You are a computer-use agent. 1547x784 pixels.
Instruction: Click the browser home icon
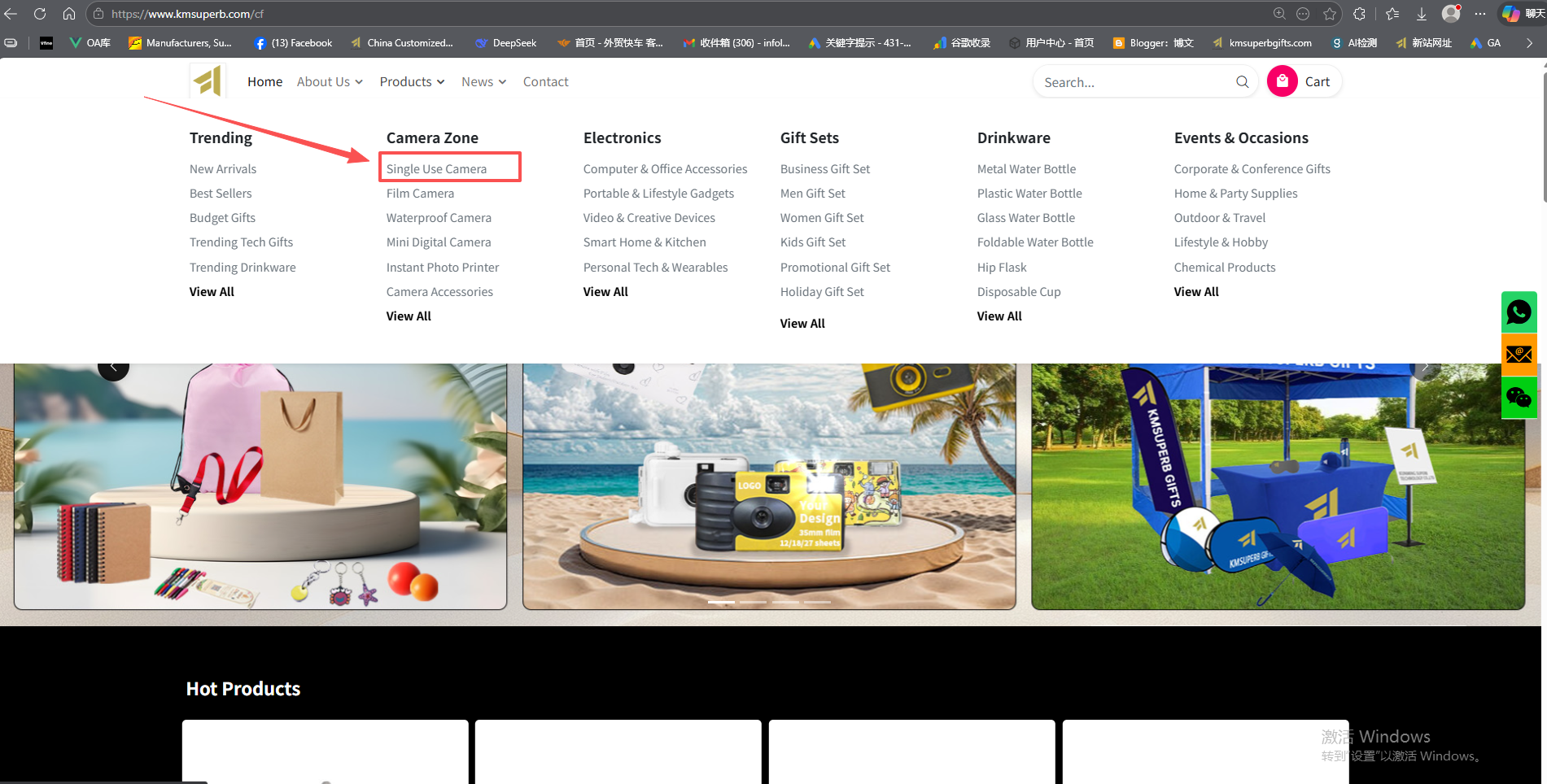(x=69, y=14)
